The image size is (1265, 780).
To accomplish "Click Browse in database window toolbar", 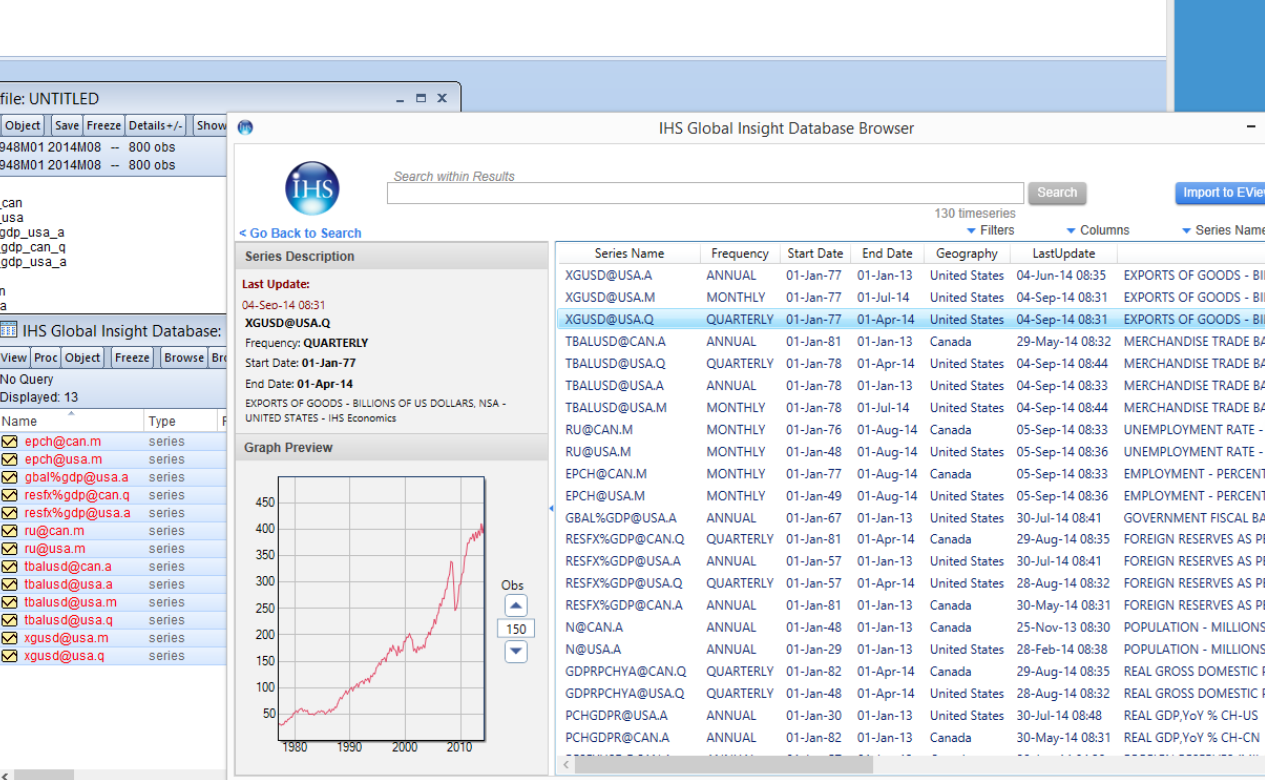I will [x=184, y=357].
